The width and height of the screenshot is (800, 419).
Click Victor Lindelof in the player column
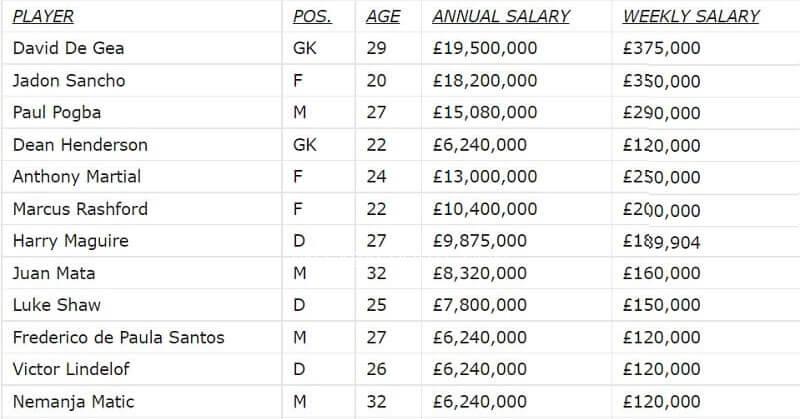[71, 369]
